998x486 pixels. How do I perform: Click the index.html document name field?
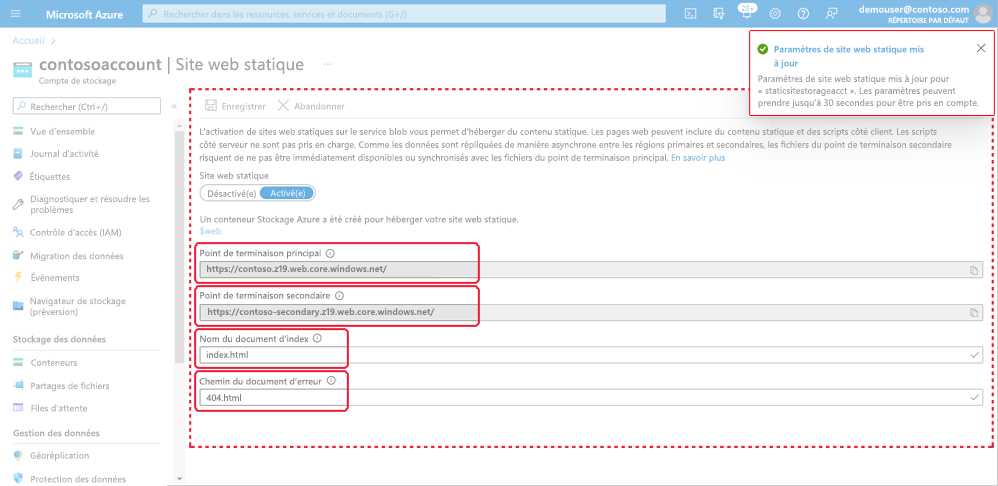[x=591, y=354]
